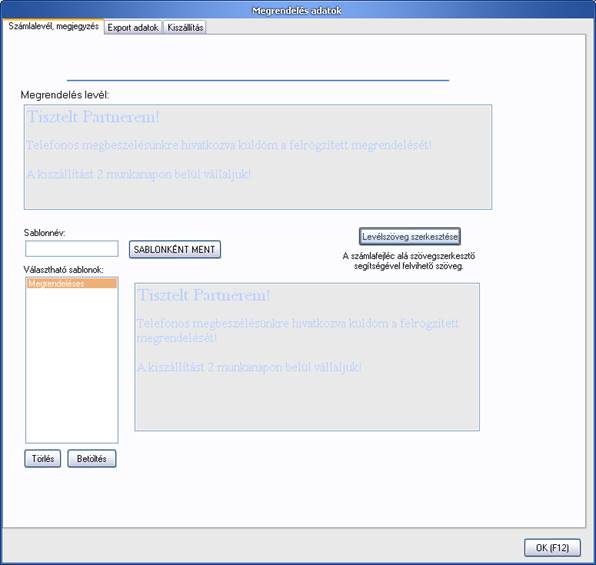Click the Megrendelés adatok title bar
This screenshot has width=596, height=565.
point(297,10)
